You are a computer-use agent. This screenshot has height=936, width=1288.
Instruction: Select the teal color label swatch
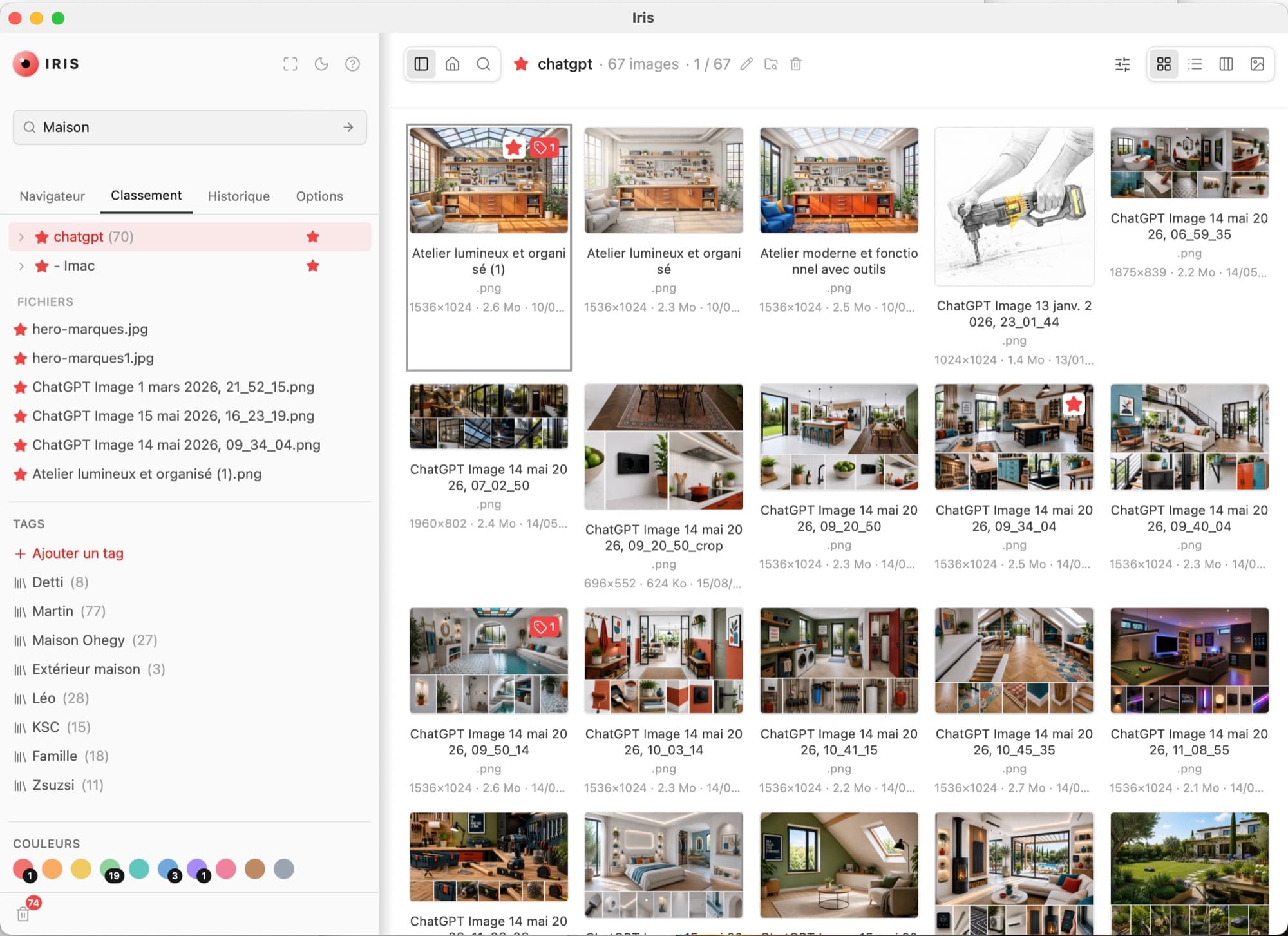[x=139, y=869]
